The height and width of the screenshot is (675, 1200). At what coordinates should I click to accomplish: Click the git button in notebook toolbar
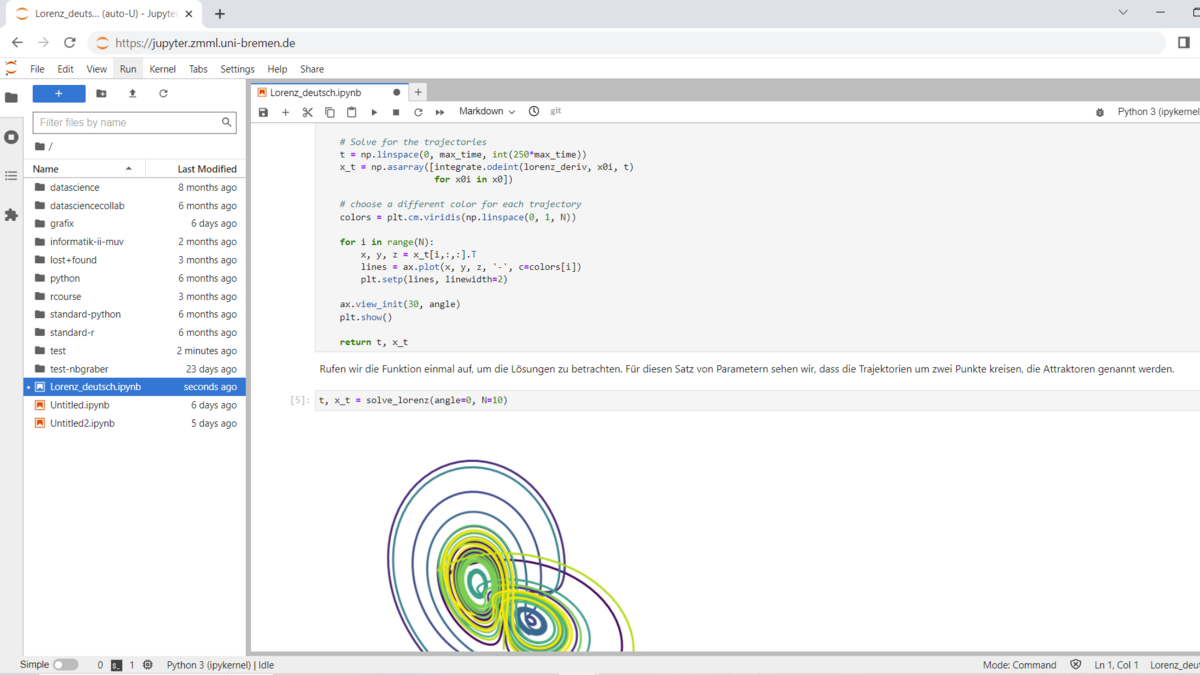(556, 112)
